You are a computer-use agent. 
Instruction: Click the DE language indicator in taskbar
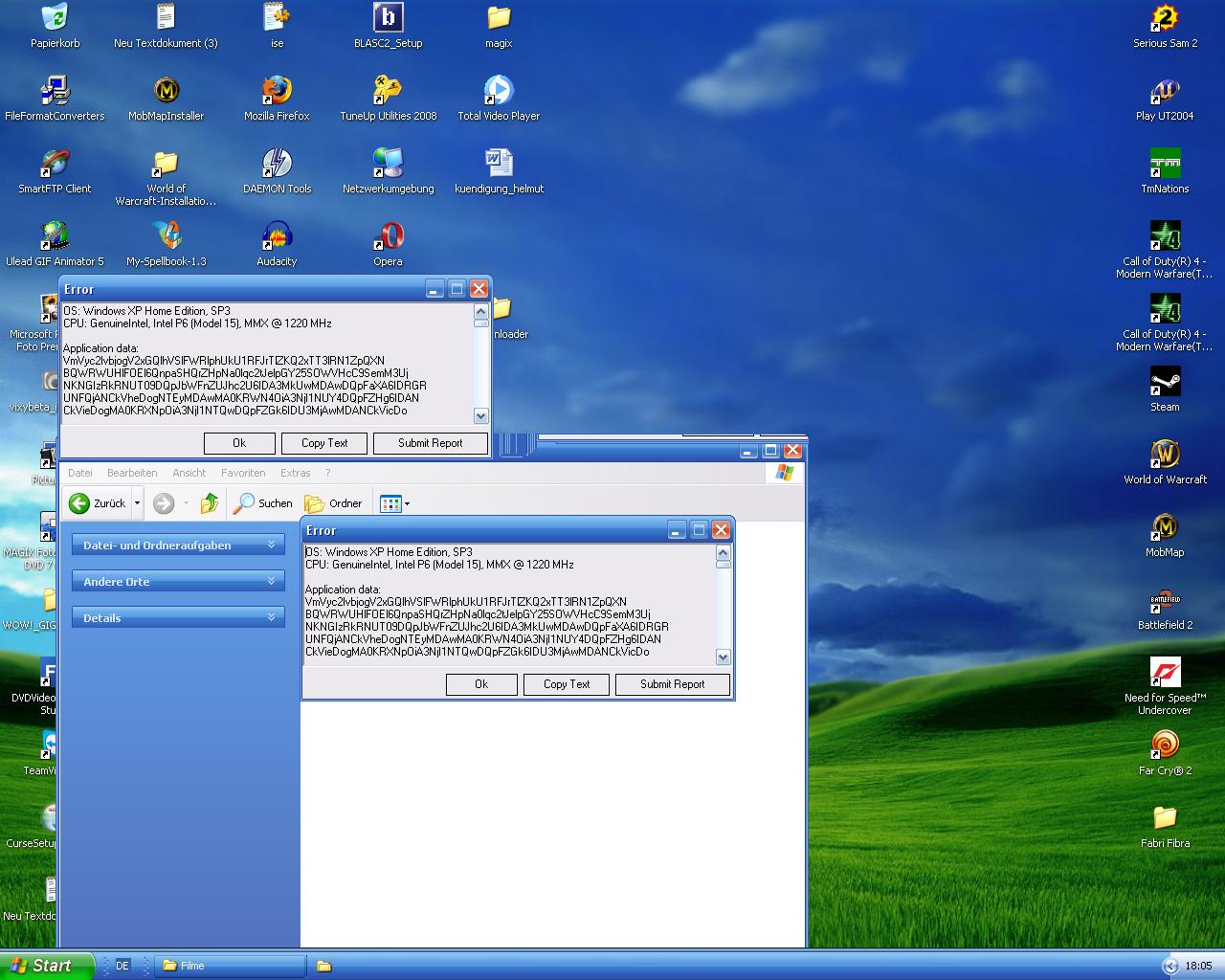click(122, 966)
